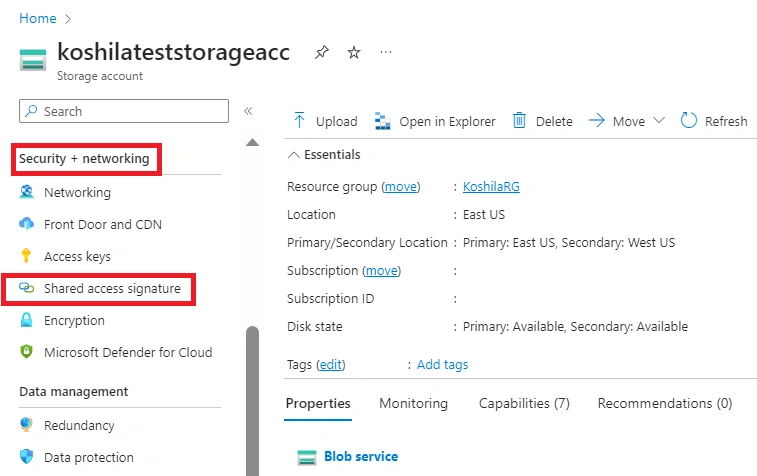The width and height of the screenshot is (757, 476).
Task: Switch to the Capabilities (7) tab
Action: [524, 403]
